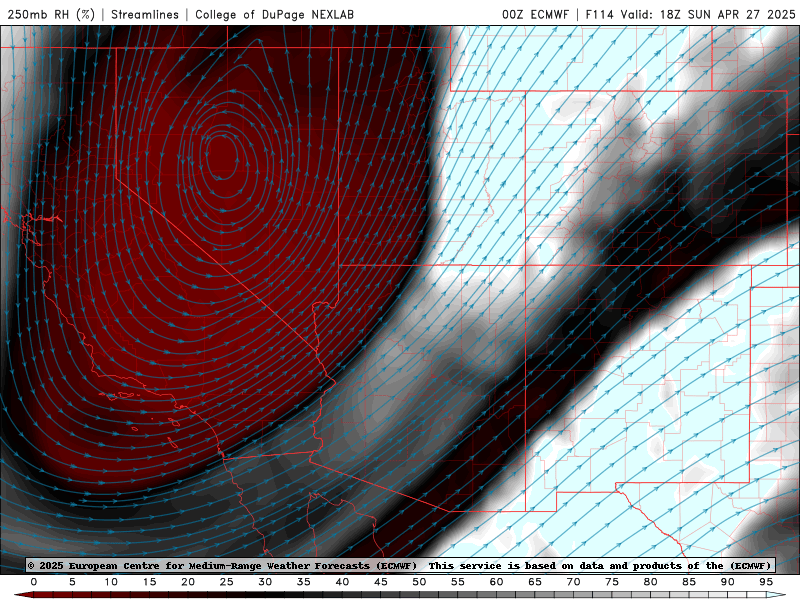
Task: Click the '5' value on color scale
Action: 72,582
